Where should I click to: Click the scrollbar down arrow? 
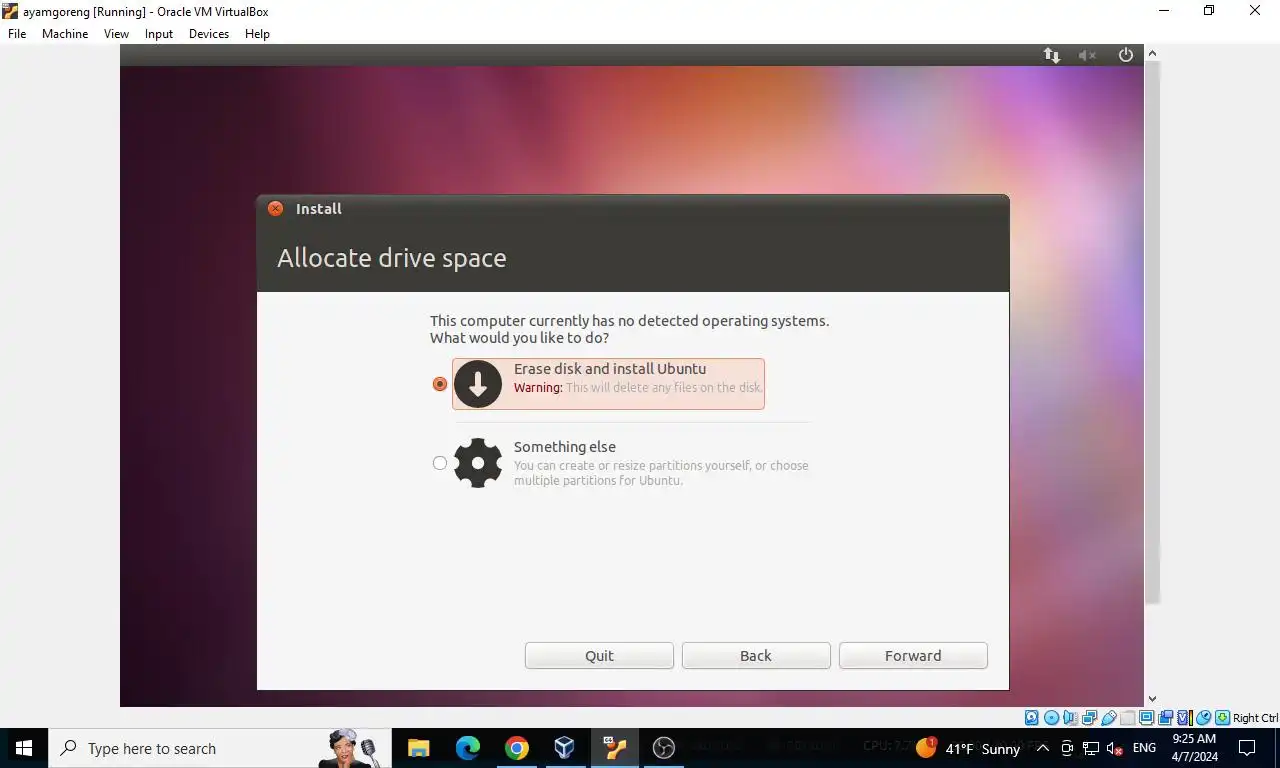pos(1152,699)
